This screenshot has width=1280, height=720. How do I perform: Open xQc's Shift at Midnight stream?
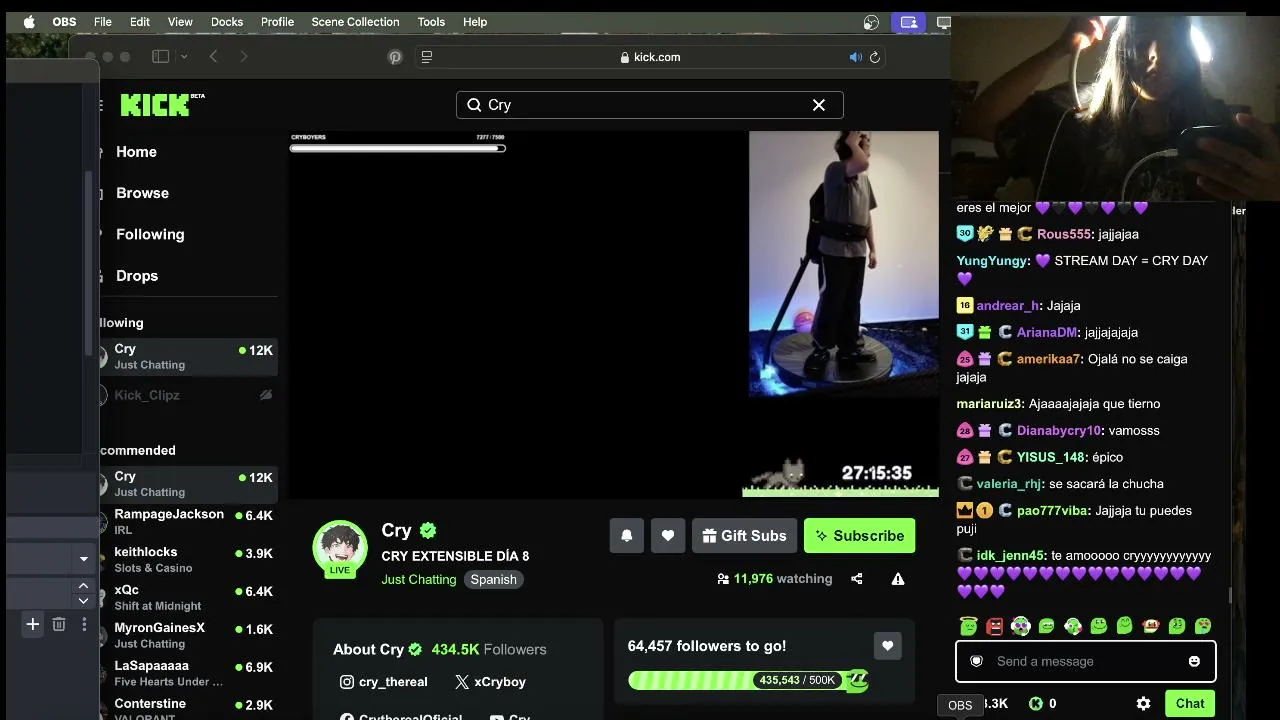[189, 598]
